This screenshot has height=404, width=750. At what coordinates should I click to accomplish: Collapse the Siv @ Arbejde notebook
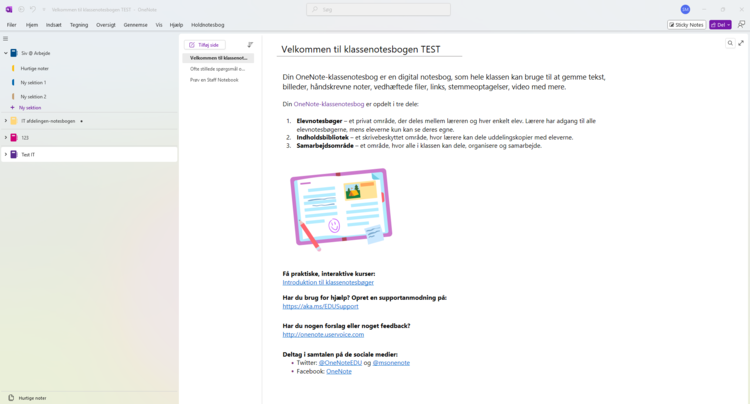[x=5, y=54]
